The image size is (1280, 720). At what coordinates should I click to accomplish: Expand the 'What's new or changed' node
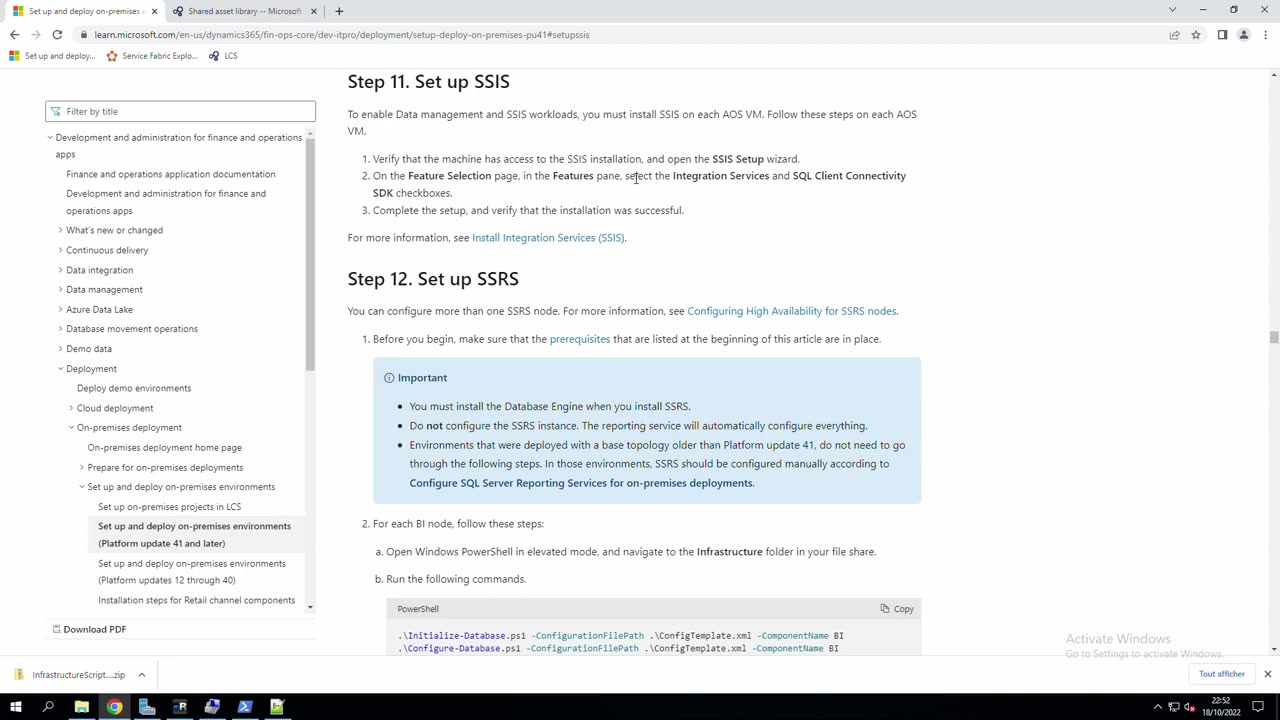[60, 231]
